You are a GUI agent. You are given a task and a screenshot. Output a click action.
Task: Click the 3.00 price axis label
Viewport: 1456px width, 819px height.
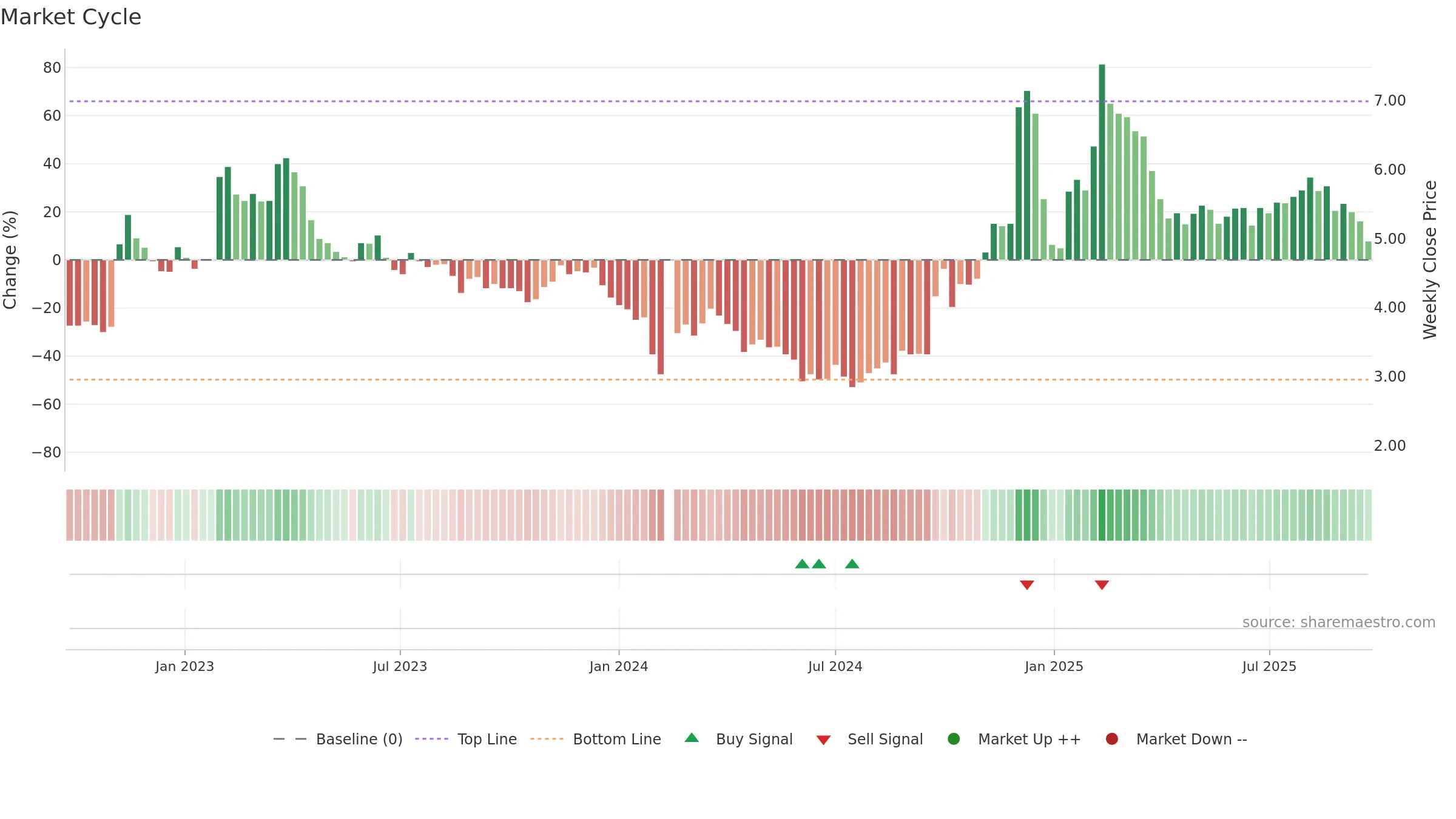point(1390,376)
